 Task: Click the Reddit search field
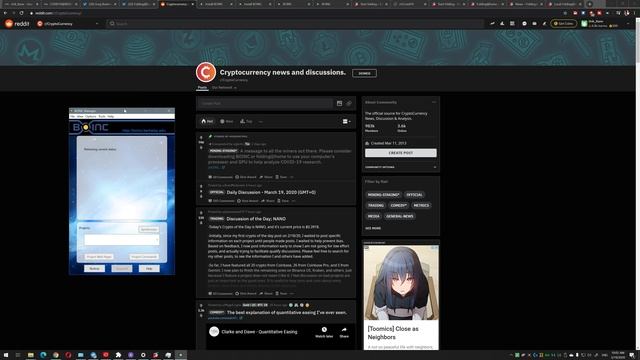[295, 24]
